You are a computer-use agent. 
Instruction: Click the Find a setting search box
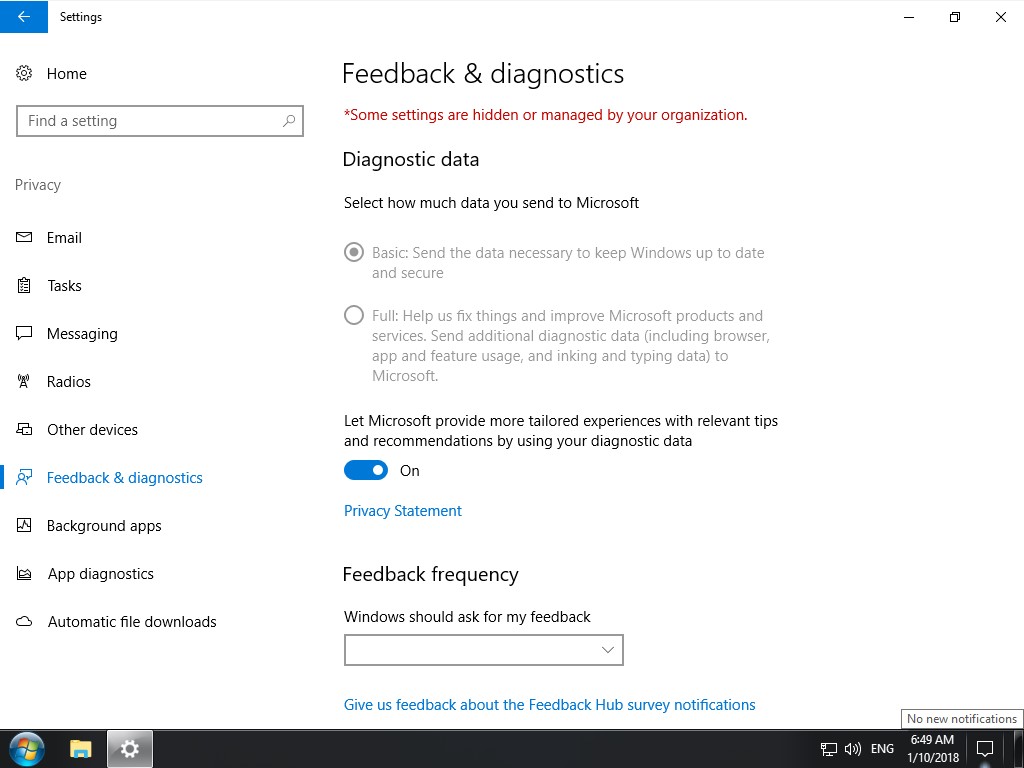pos(159,121)
